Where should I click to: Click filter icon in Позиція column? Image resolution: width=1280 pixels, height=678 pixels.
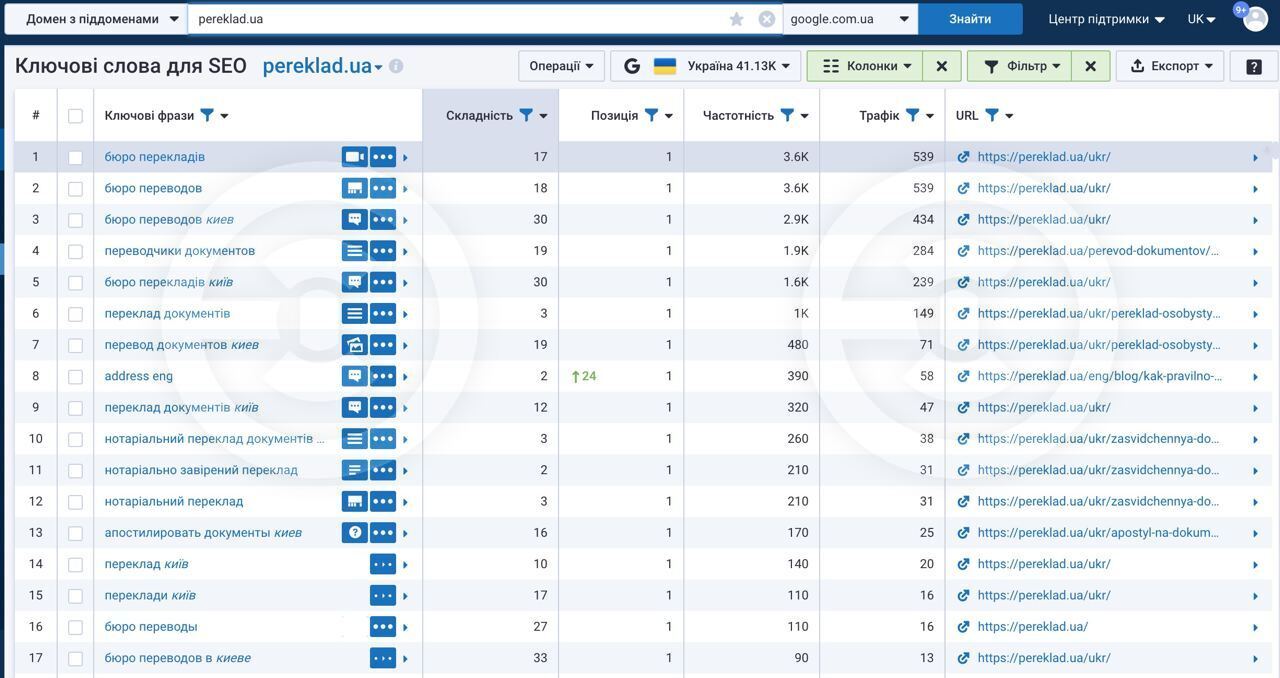pos(651,115)
